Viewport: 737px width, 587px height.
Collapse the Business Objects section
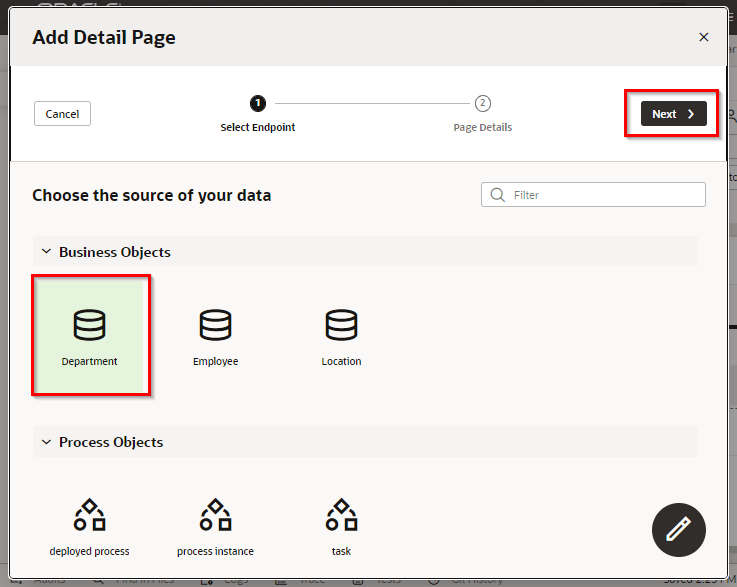(46, 252)
